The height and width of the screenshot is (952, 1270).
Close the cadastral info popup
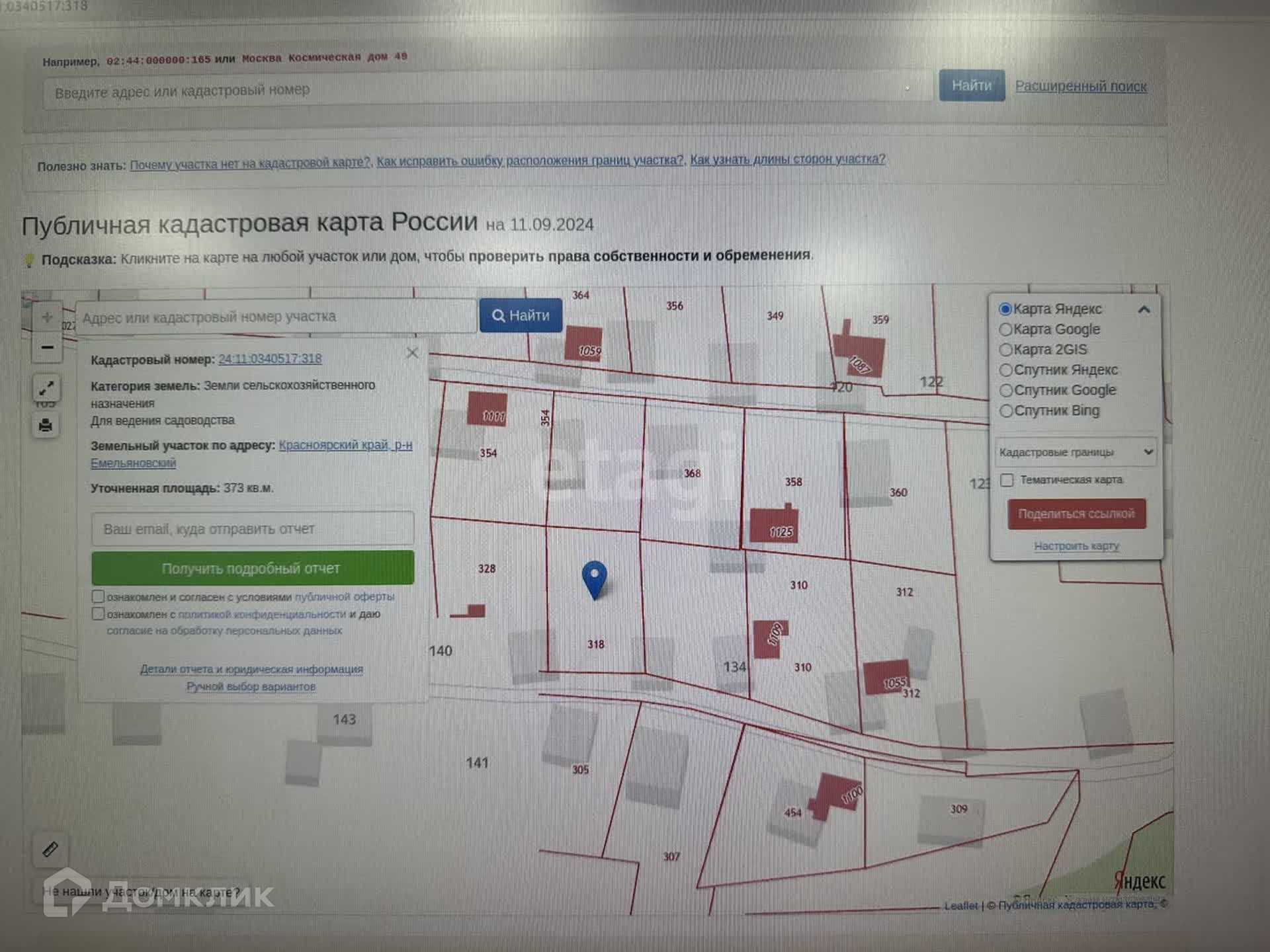[x=412, y=353]
